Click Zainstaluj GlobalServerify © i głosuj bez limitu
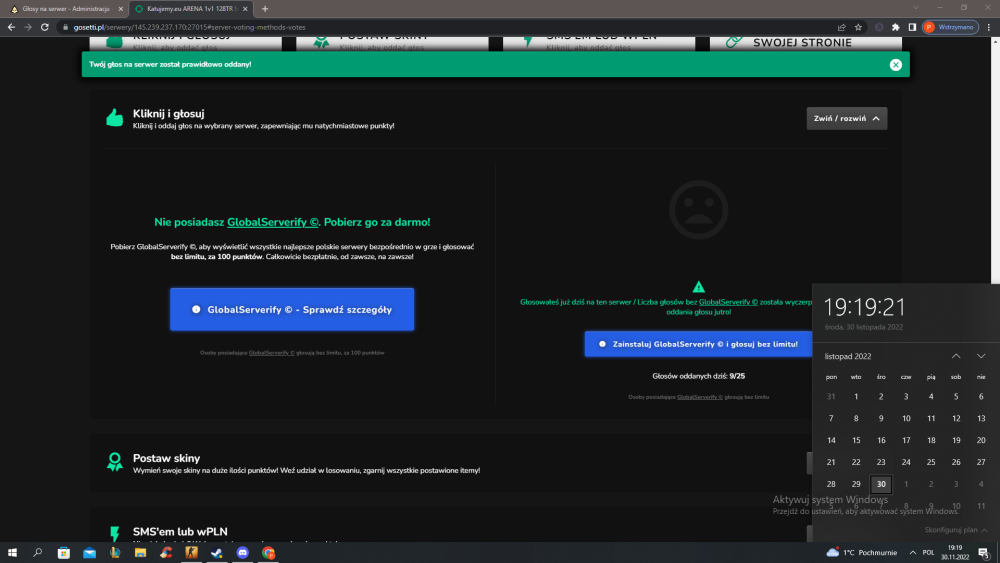 coord(698,344)
